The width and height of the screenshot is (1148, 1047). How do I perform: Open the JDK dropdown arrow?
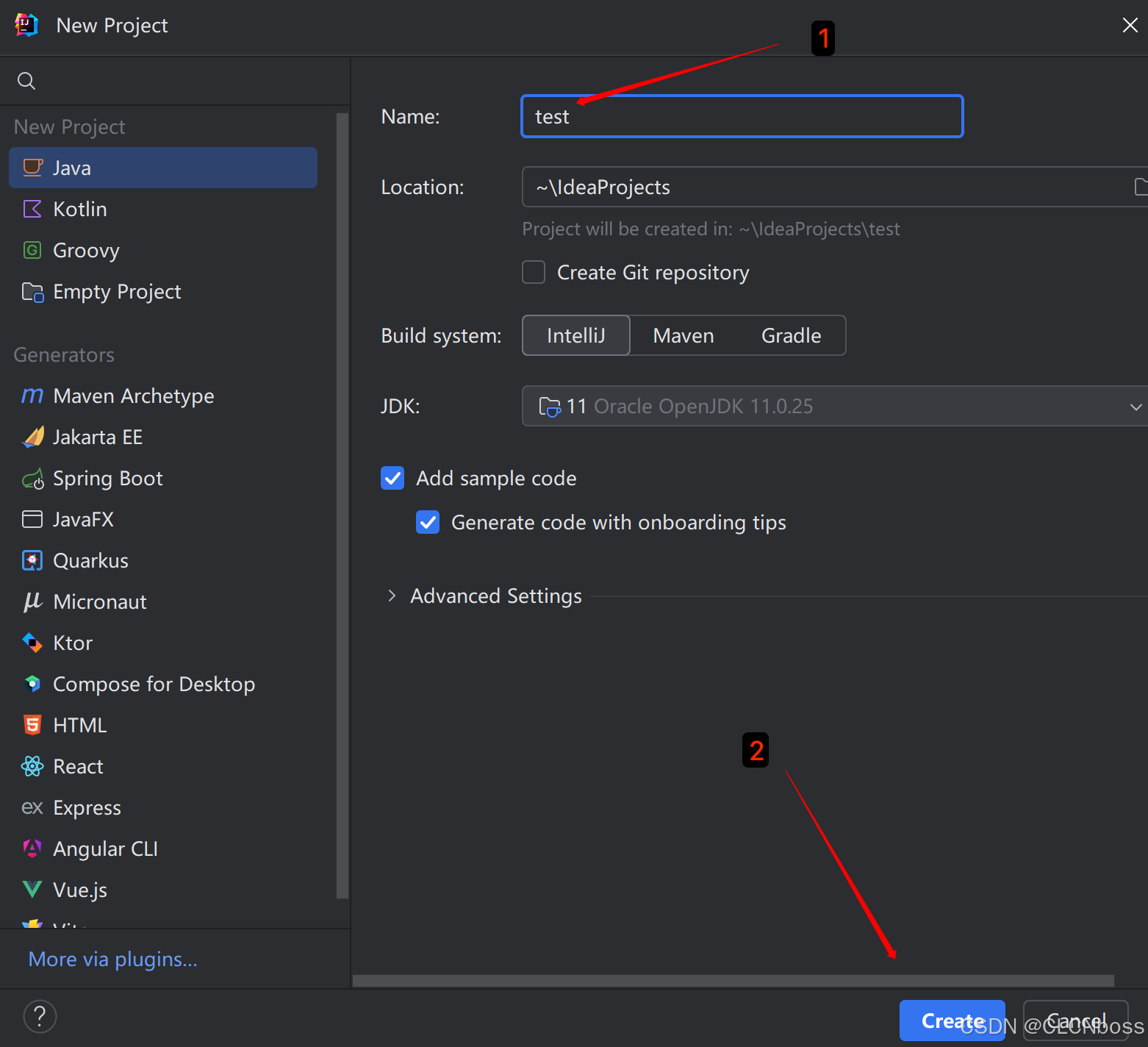[1136, 407]
